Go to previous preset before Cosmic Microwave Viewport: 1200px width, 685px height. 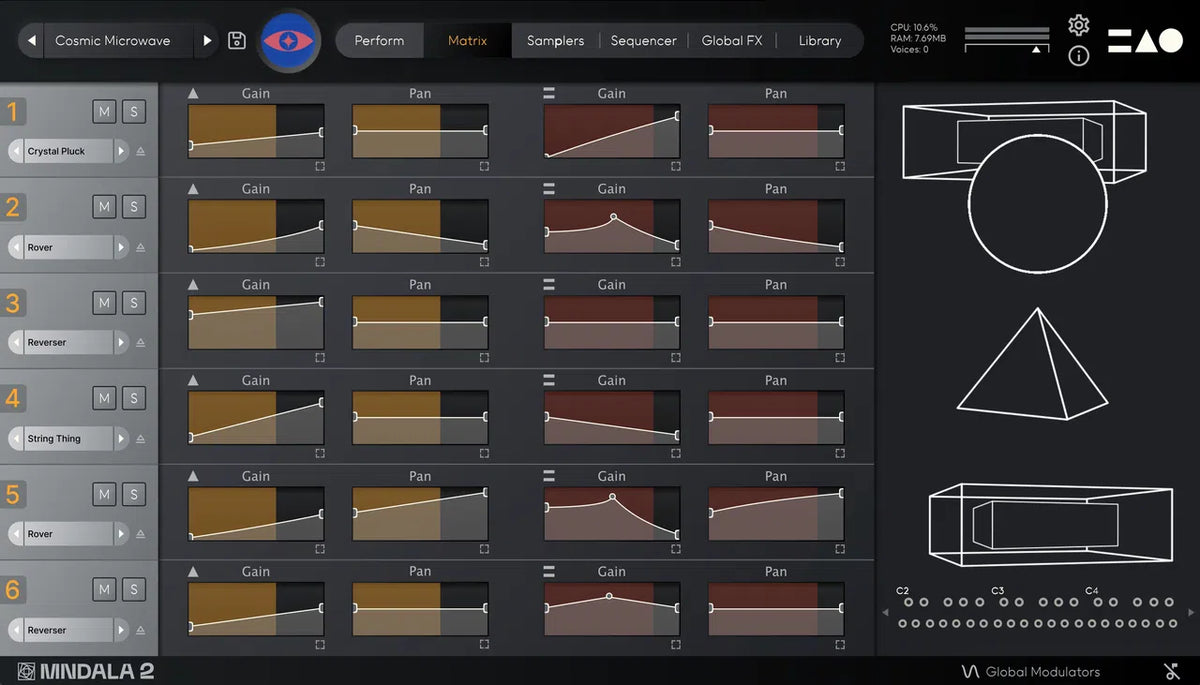[32, 41]
